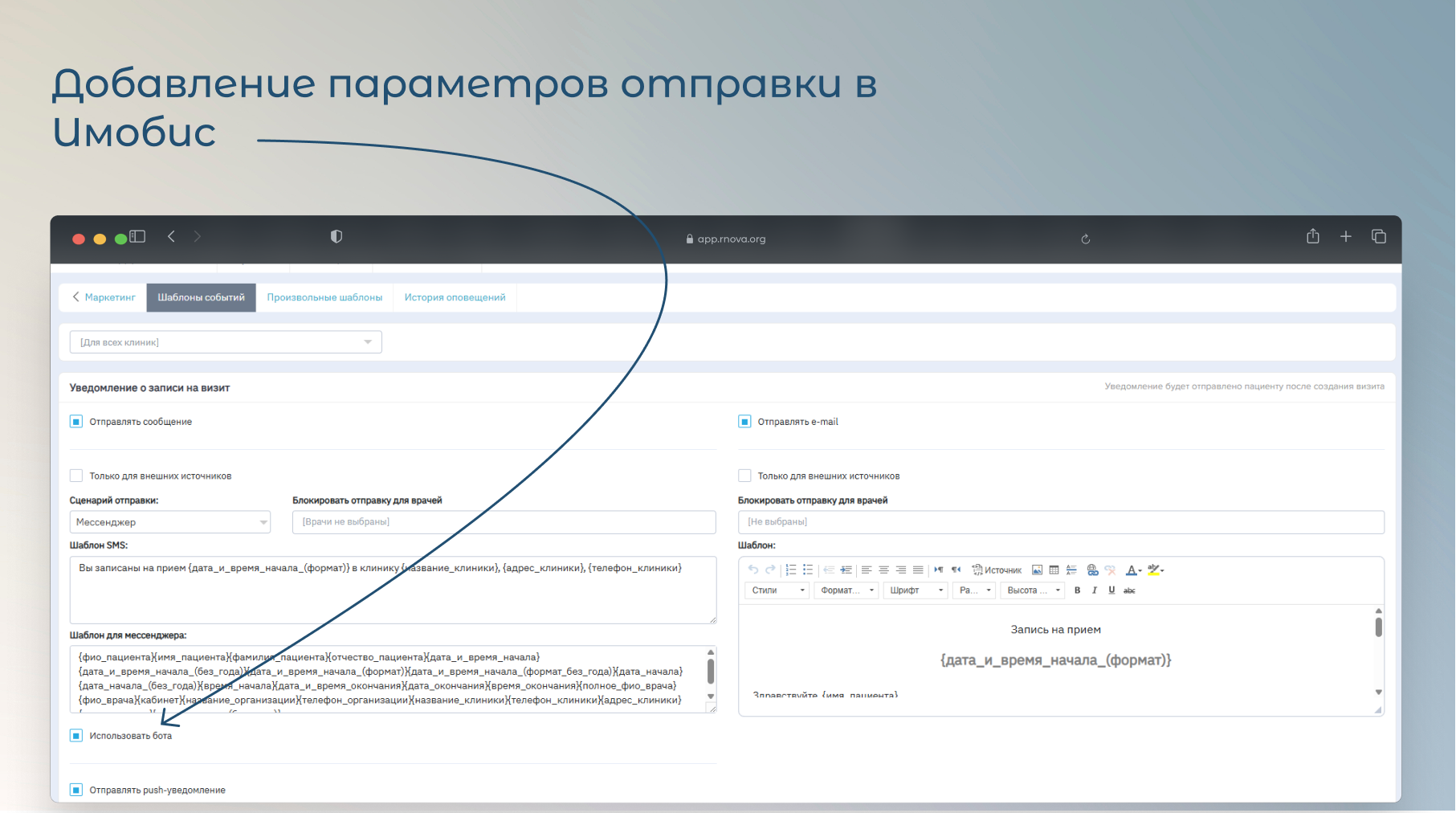Enable left "Только для внешних источников" checkbox
Screen dimensions: 1456x813
pos(76,476)
